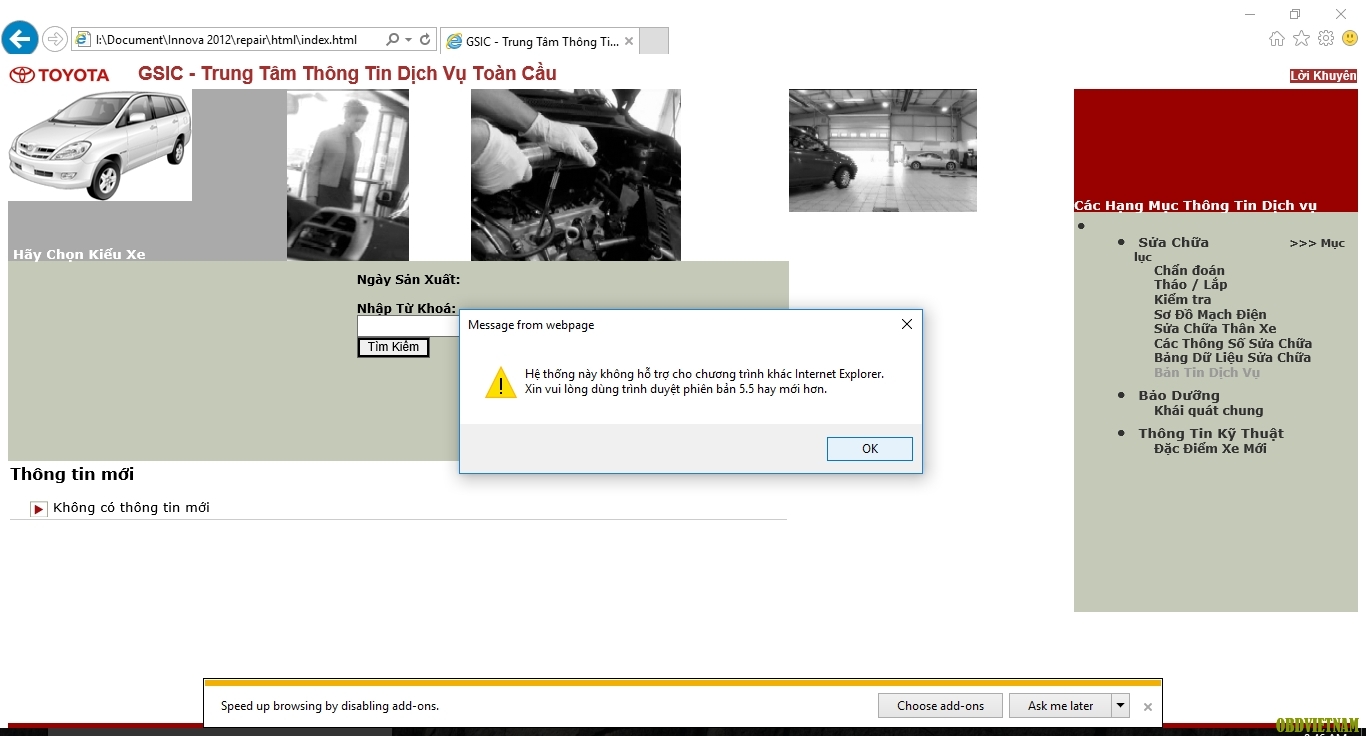
Task: Dismiss the add-ons notification bar
Action: (1147, 707)
